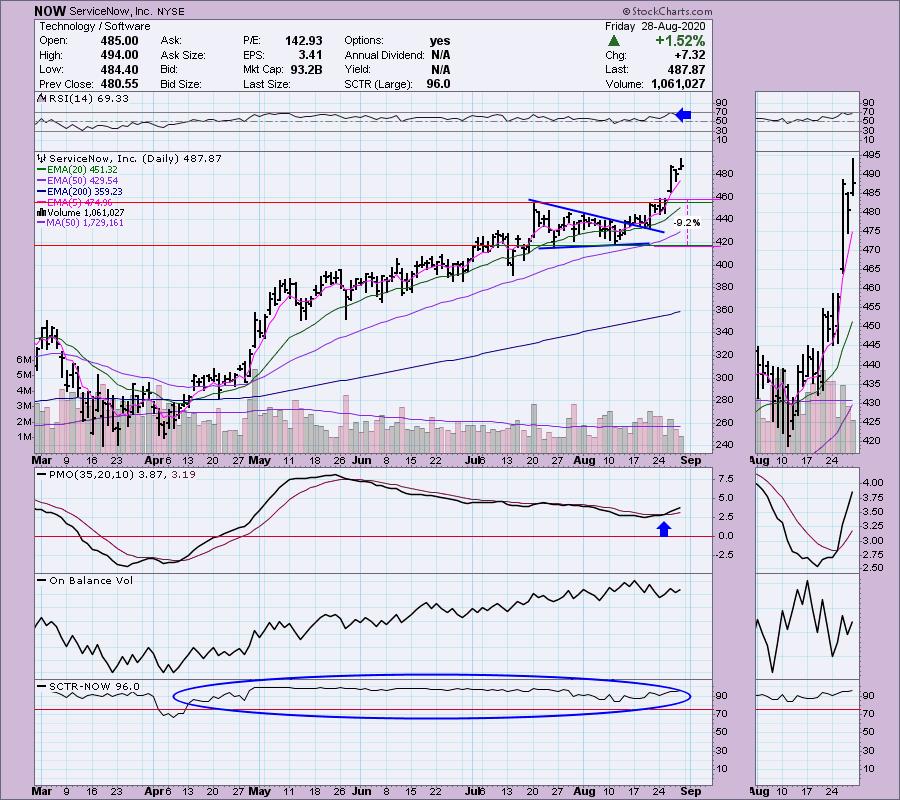This screenshot has width=900, height=800.
Task: Click the Volume label in the quote table
Action: tap(624, 84)
